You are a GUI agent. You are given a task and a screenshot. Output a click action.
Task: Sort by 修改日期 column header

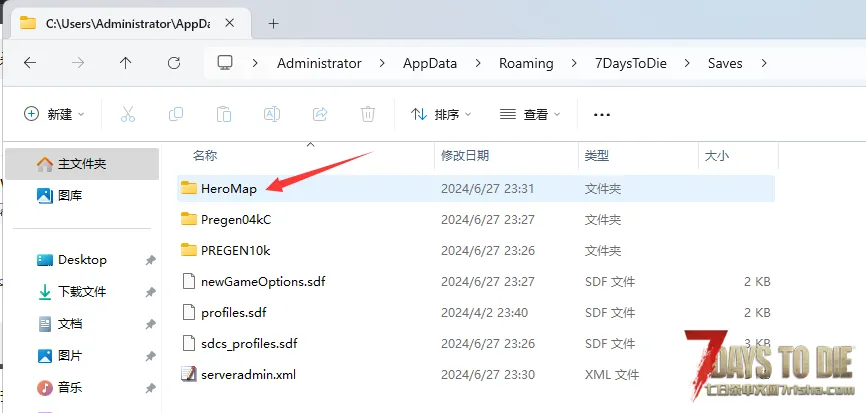point(465,156)
